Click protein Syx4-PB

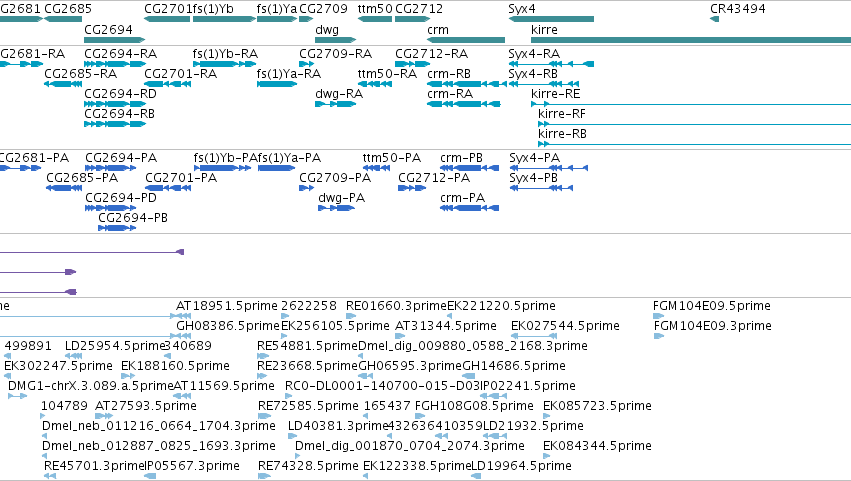click(534, 178)
